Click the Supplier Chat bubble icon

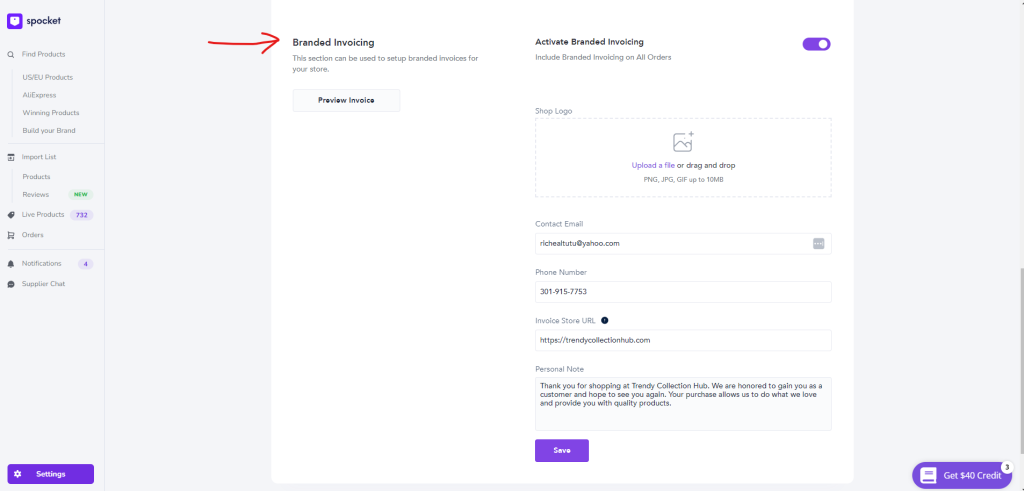[11, 284]
